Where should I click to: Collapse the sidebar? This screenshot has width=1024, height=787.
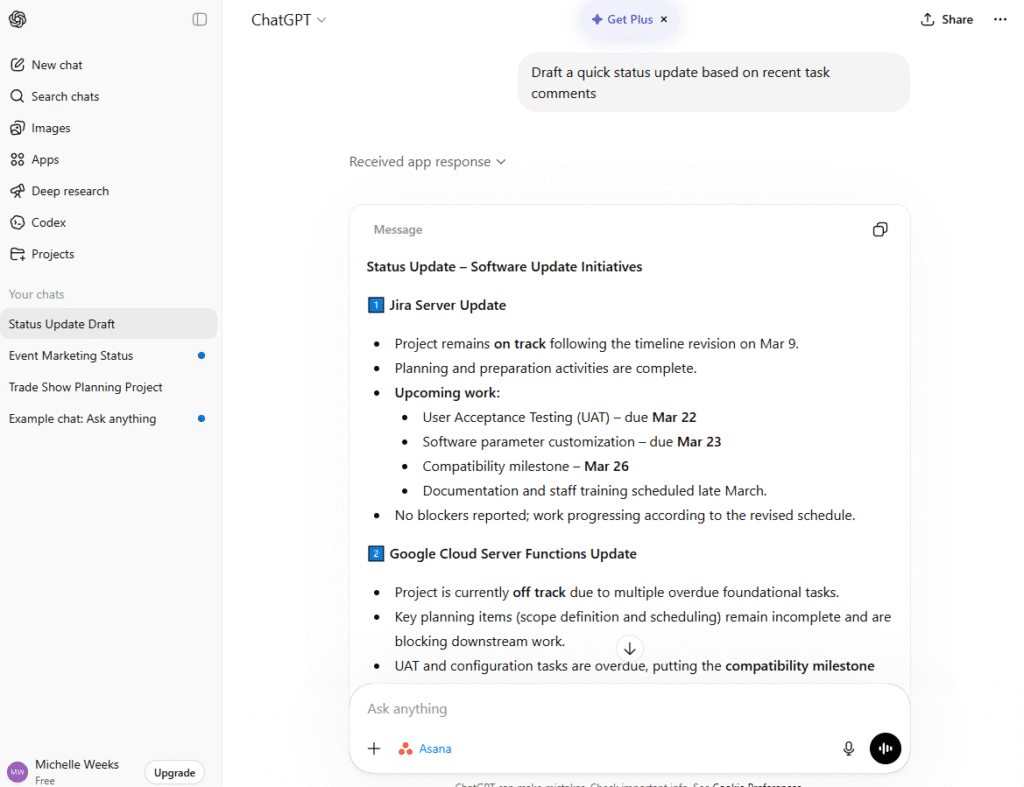pos(197,19)
